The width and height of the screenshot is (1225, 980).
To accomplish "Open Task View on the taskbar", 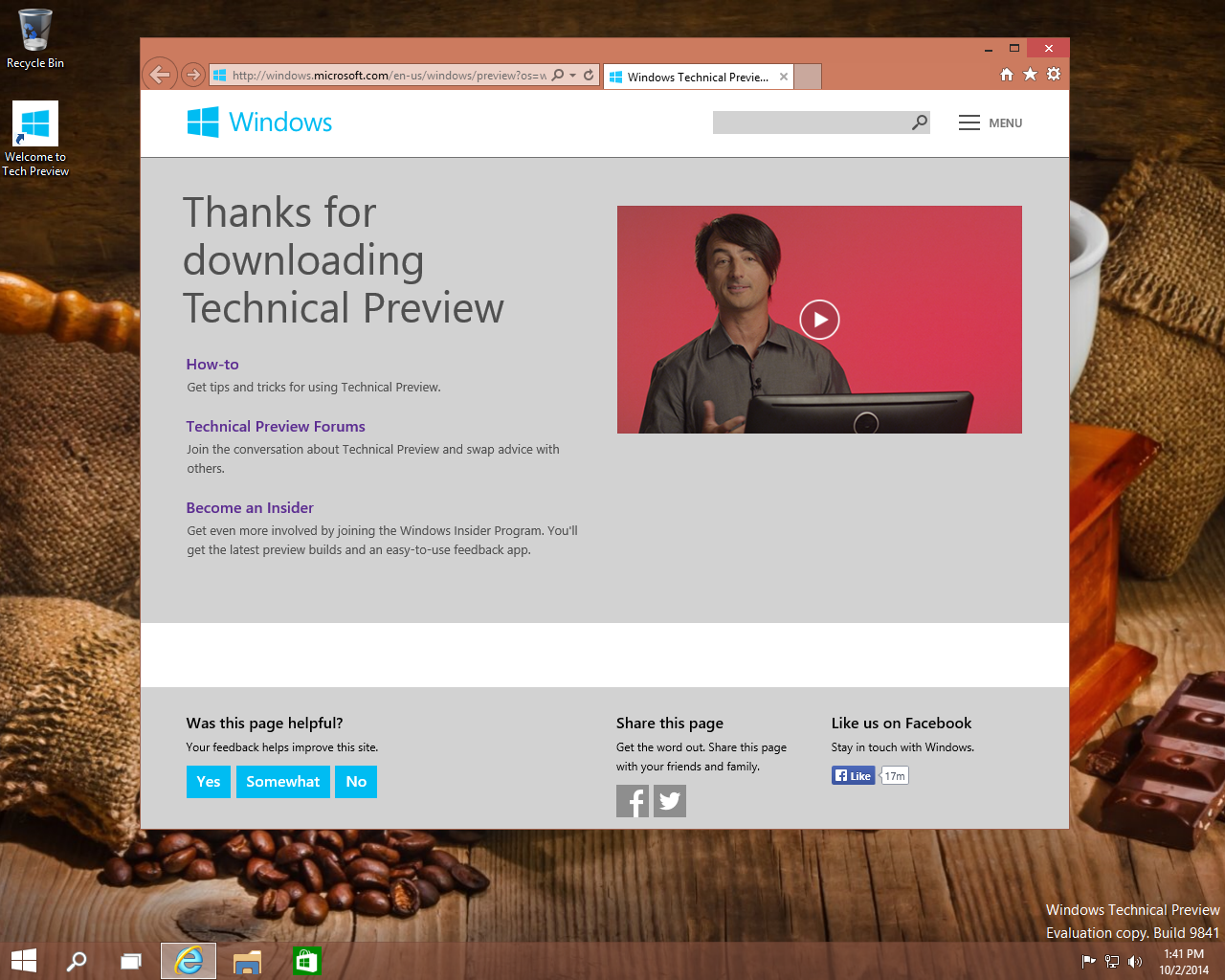I will pos(131,961).
